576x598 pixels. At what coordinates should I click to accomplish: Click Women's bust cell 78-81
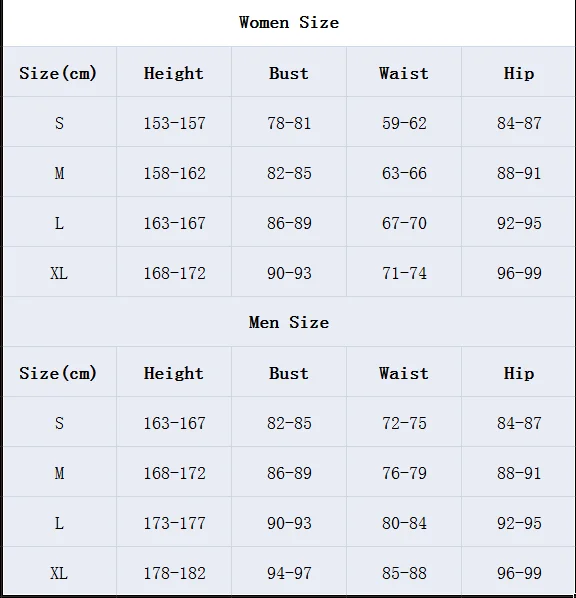click(x=289, y=123)
